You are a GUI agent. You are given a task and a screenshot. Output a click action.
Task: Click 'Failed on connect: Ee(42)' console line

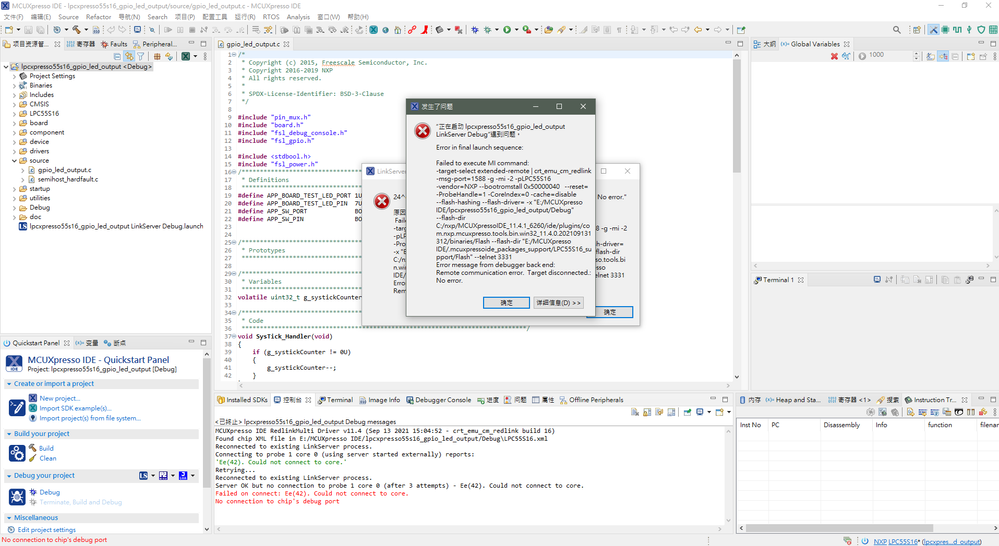coord(312,494)
